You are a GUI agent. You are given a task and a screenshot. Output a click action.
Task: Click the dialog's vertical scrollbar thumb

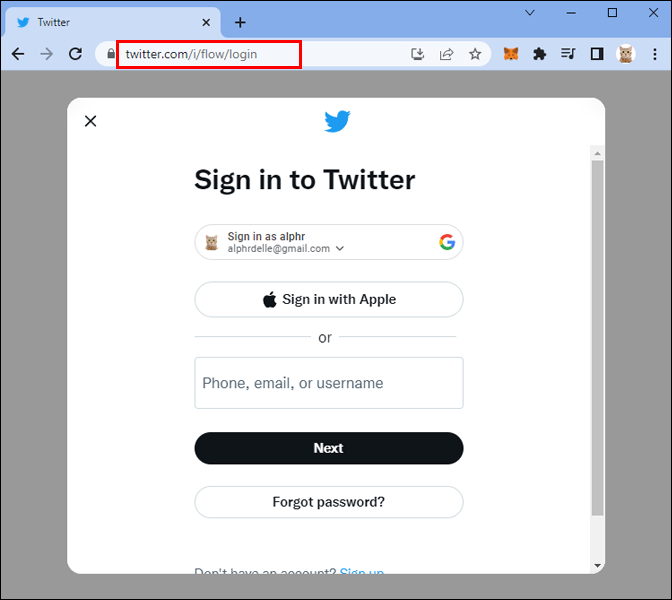coord(597,338)
